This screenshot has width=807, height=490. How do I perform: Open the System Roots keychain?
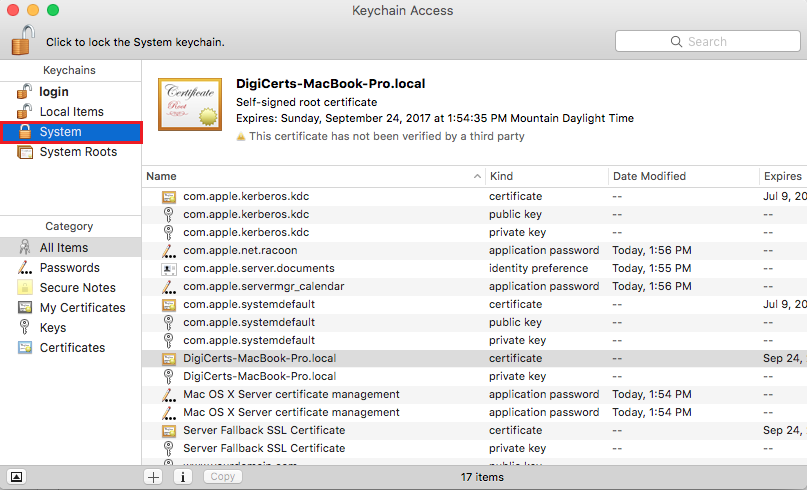click(x=78, y=152)
